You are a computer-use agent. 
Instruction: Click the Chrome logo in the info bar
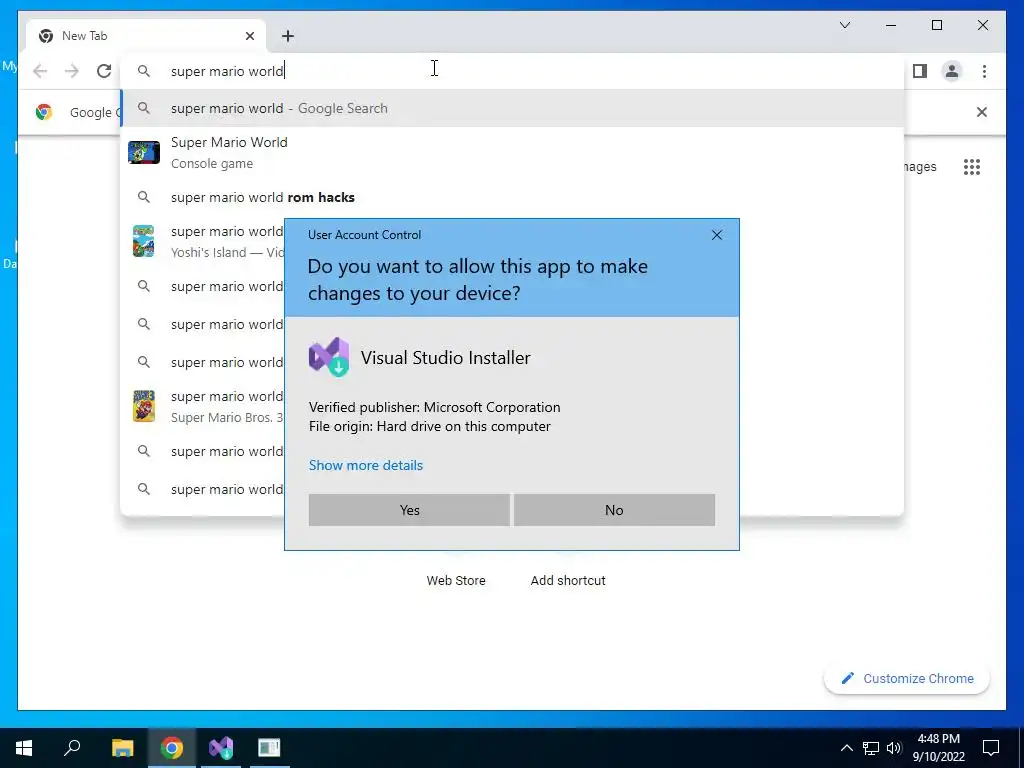coord(44,112)
